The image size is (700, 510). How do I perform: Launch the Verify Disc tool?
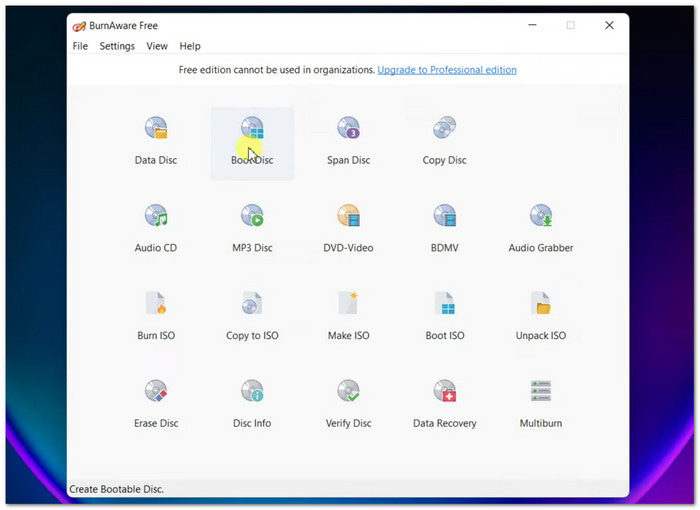[x=348, y=405]
